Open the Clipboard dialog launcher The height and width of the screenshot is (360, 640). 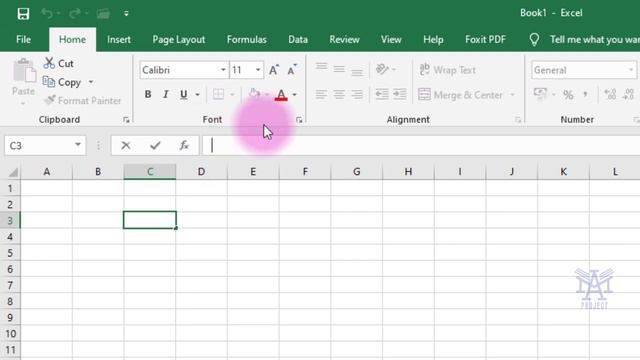coord(126,120)
